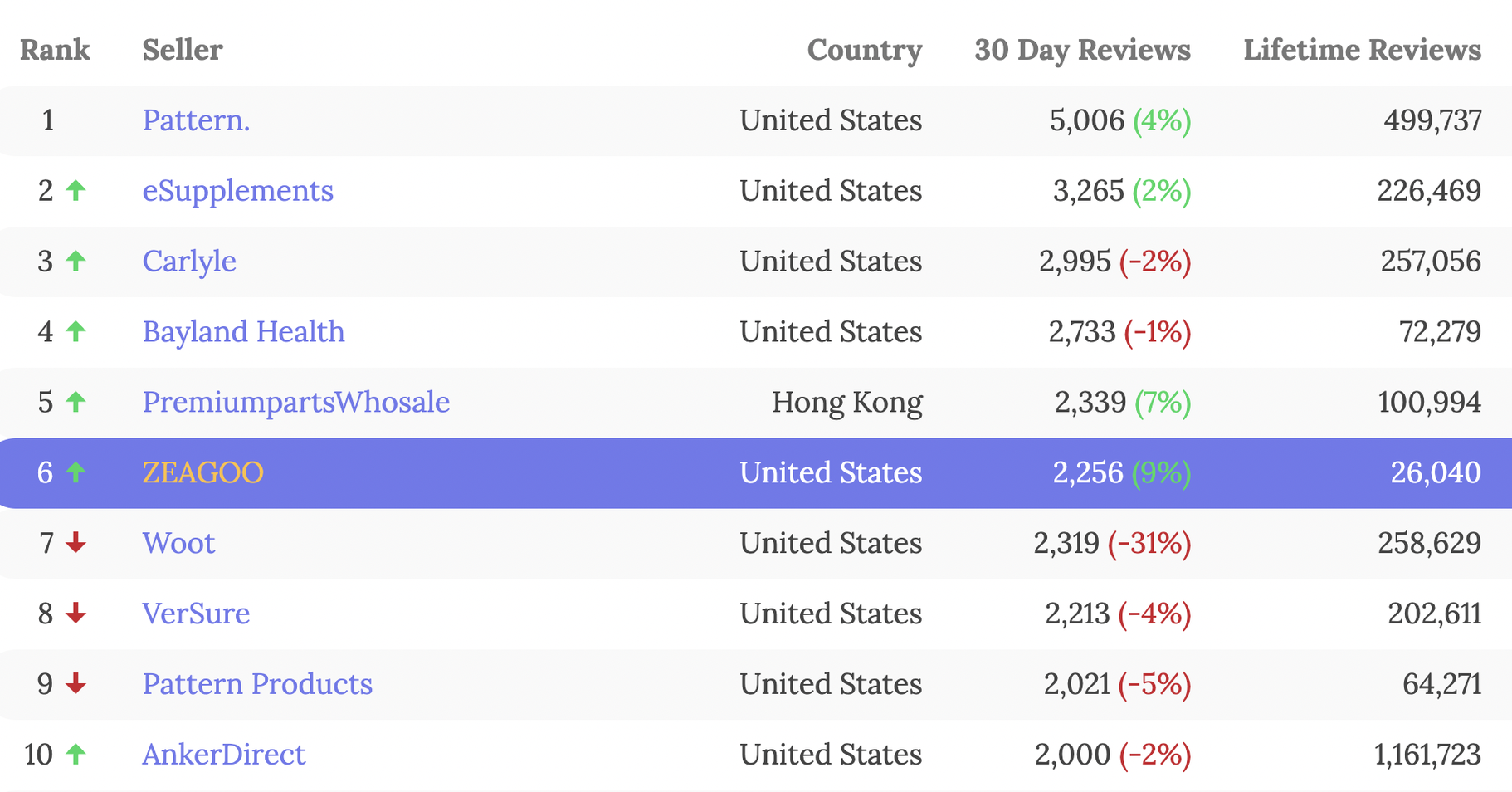This screenshot has width=1512, height=792.
Task: Select lifetime reviews value 258,629
Action: tap(1429, 544)
